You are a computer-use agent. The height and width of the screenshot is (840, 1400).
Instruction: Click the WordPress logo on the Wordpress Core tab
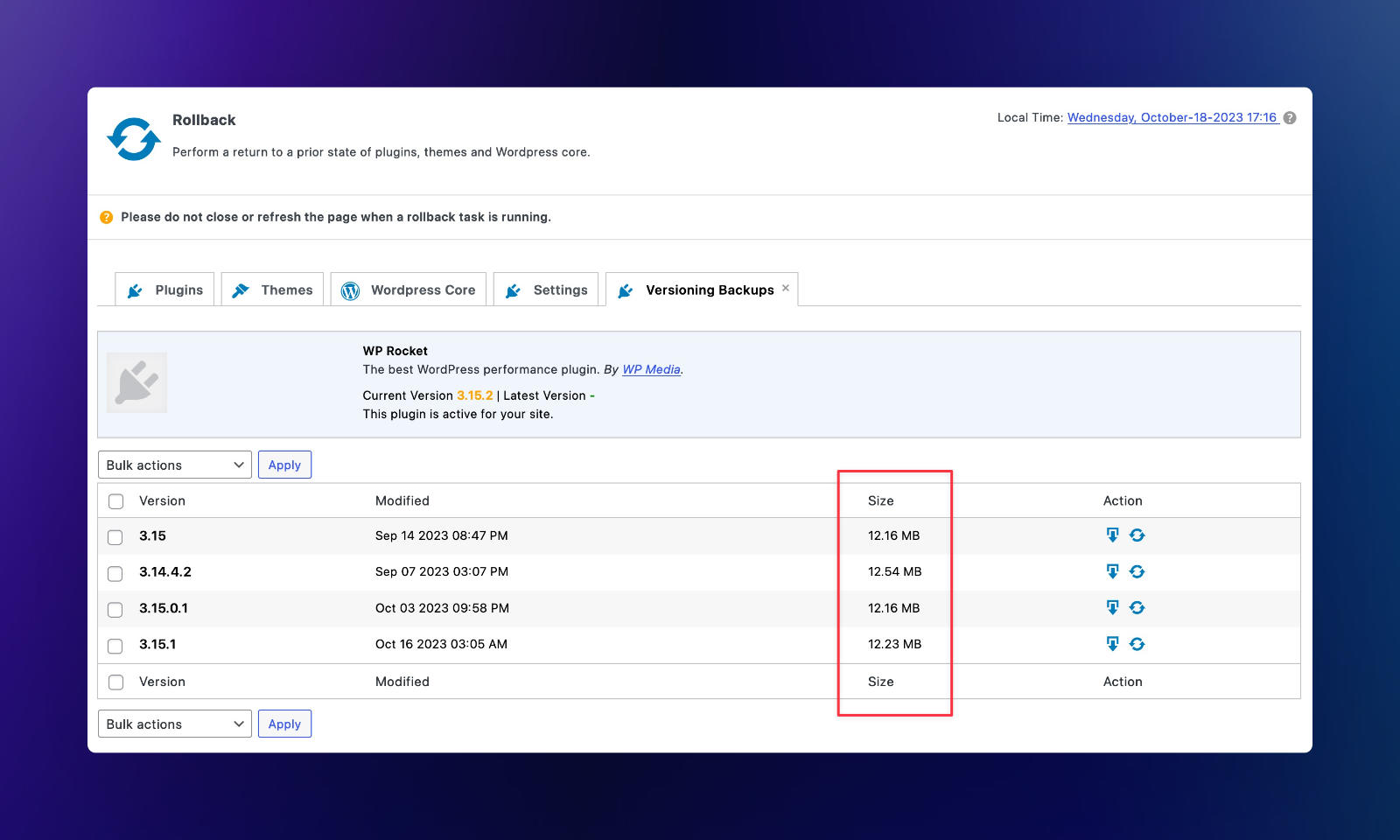(352, 289)
